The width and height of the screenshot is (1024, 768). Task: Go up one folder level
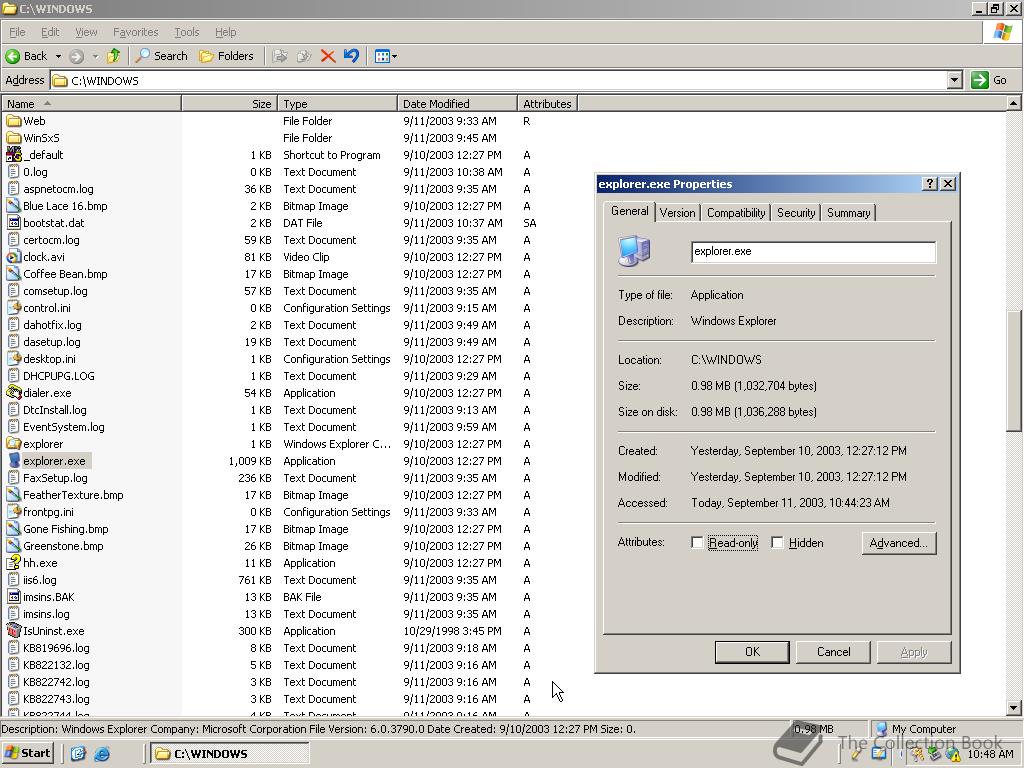click(114, 56)
